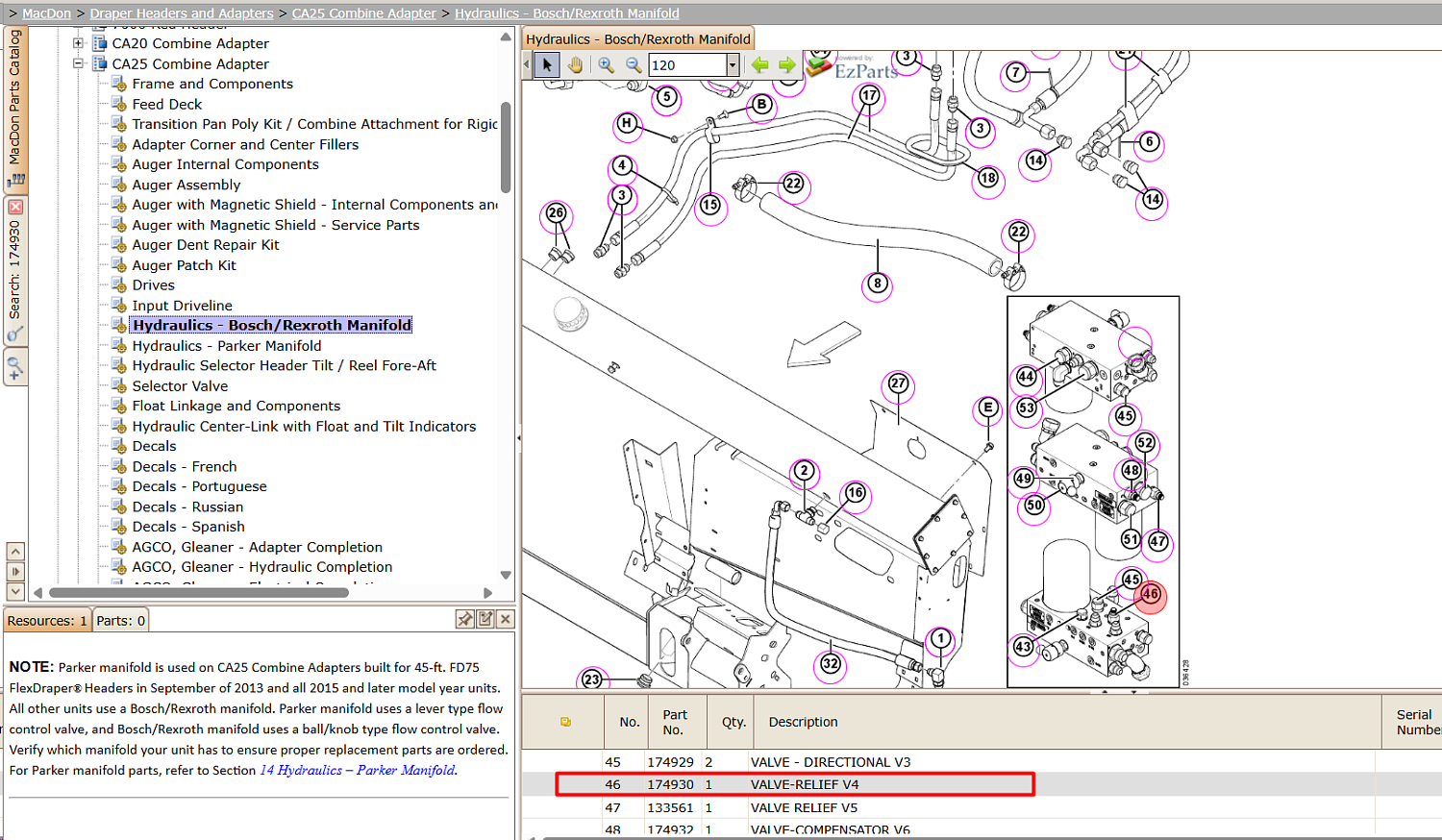Screen dimensions: 1442x840
Task: Open the 14 Hydraulics – Parker Manifold link
Action: [x=358, y=770]
